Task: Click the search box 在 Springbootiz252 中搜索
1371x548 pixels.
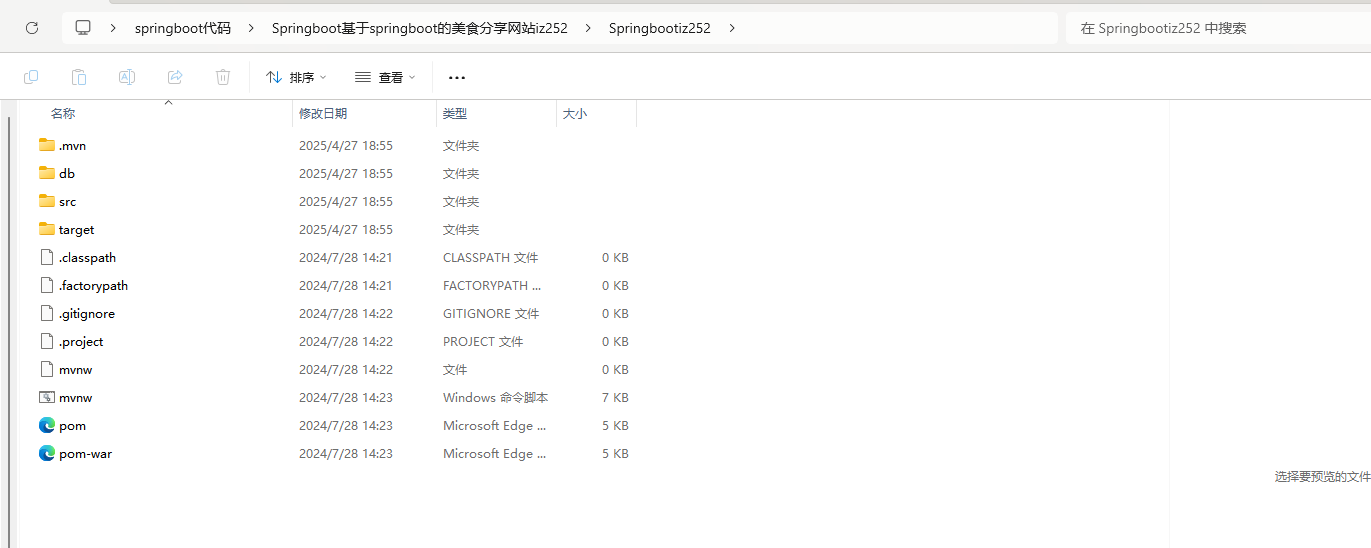Action: tap(1218, 28)
